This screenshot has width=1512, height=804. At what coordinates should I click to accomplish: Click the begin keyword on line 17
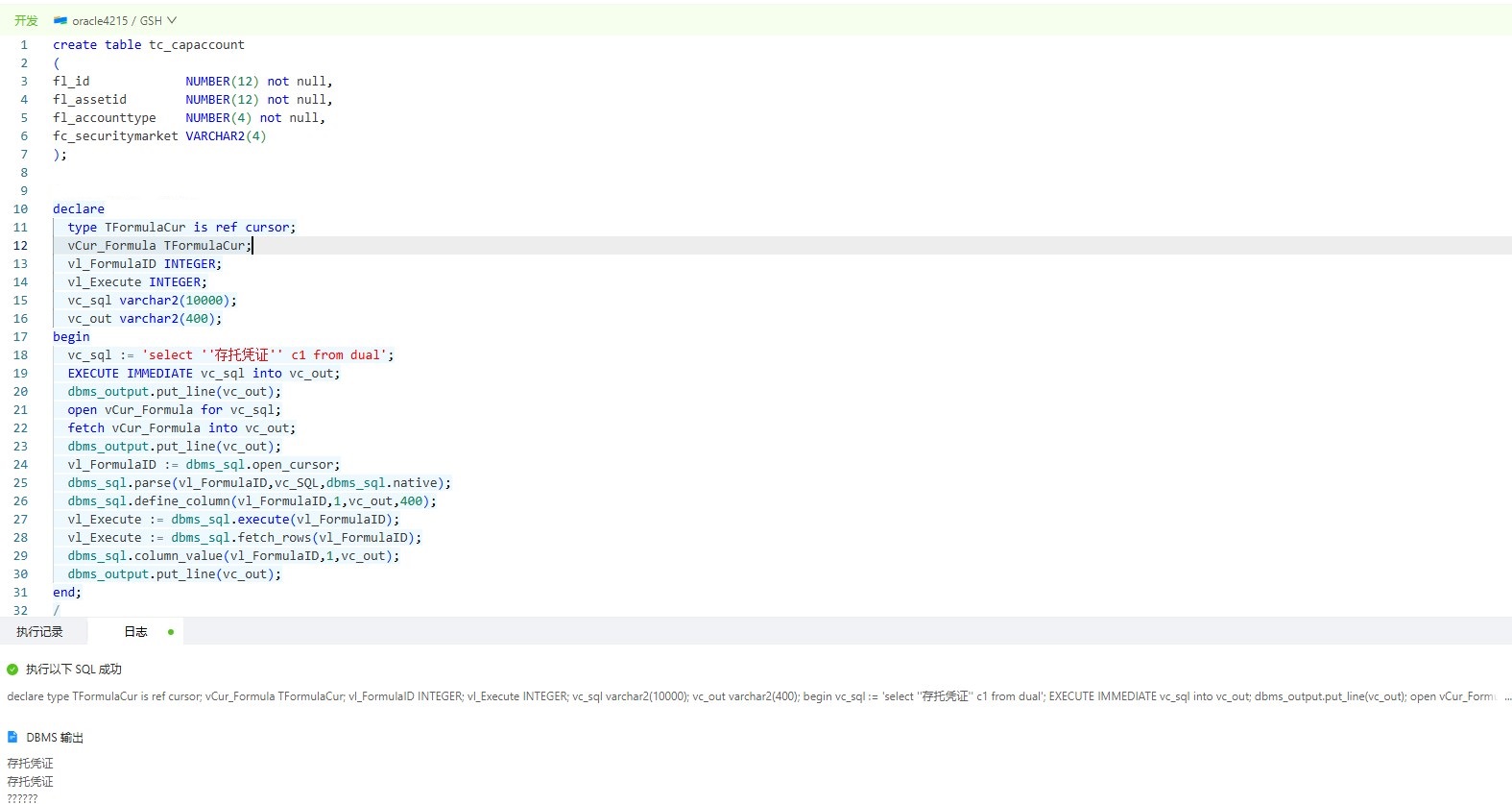coord(71,337)
